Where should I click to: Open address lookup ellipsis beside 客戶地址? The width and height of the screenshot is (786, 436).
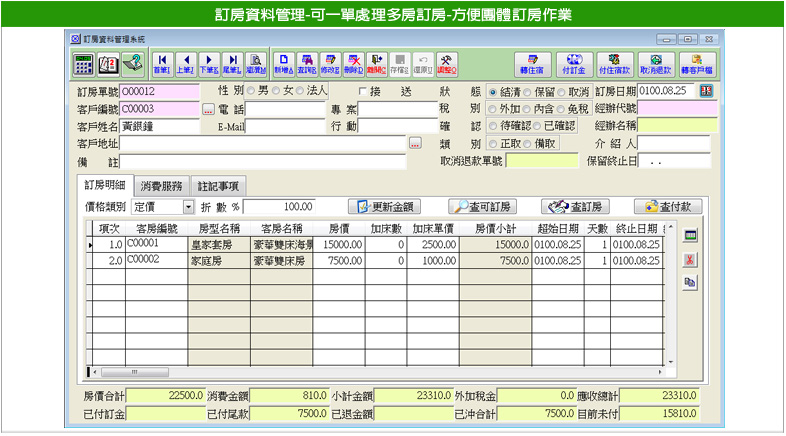[x=415, y=144]
